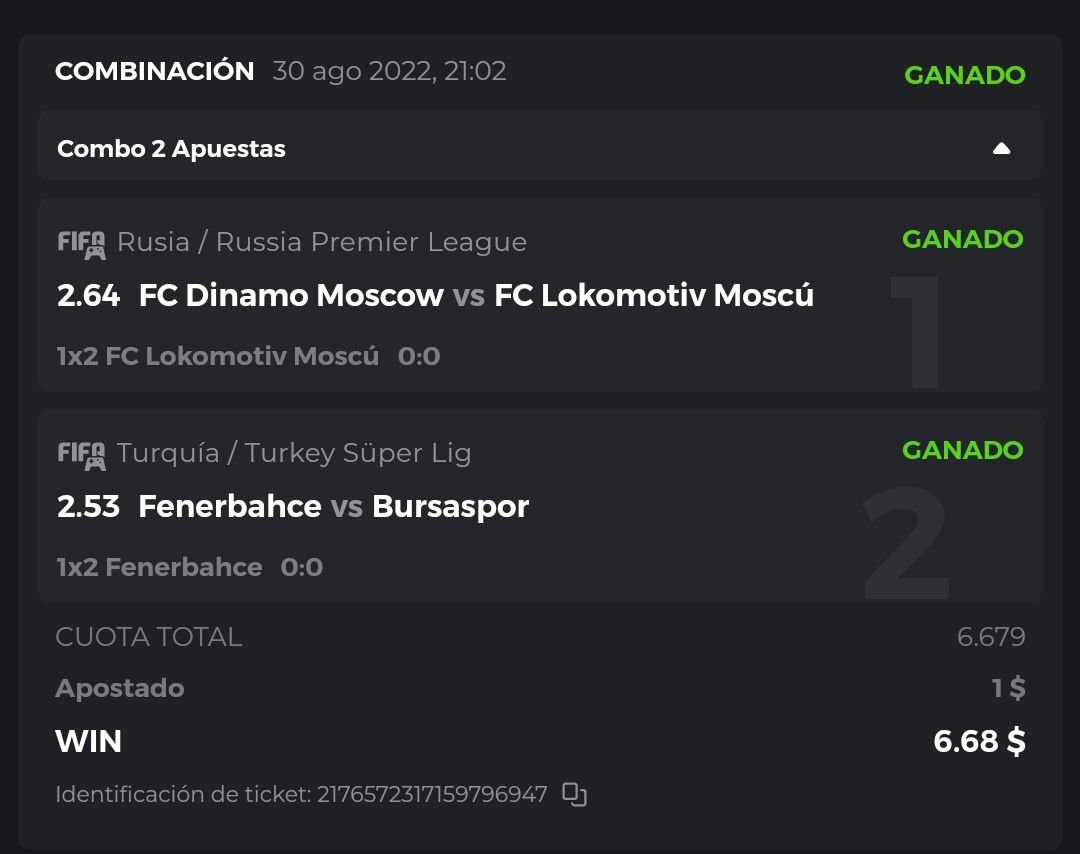The image size is (1080, 854).
Task: Open Fenerbahce vs Bursaspor match
Action: (x=333, y=507)
